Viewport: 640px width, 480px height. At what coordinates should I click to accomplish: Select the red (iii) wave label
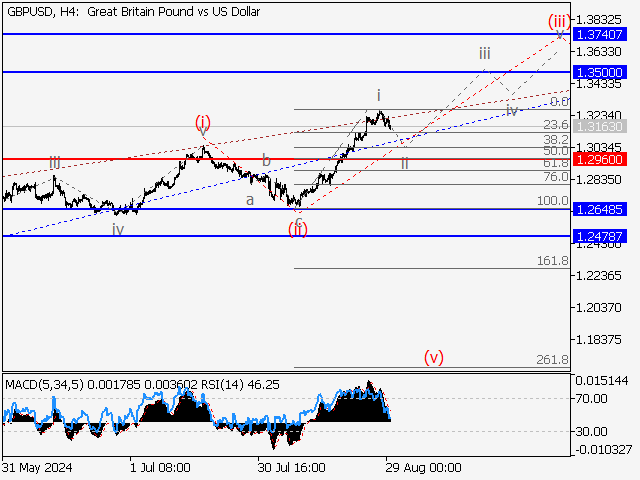tap(559, 20)
